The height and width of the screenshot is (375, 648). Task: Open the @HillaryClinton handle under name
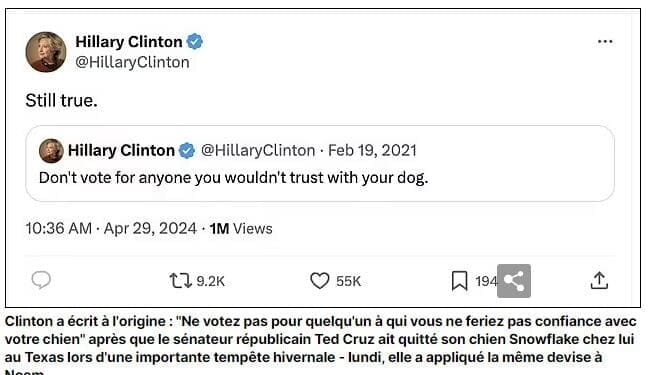[132, 62]
